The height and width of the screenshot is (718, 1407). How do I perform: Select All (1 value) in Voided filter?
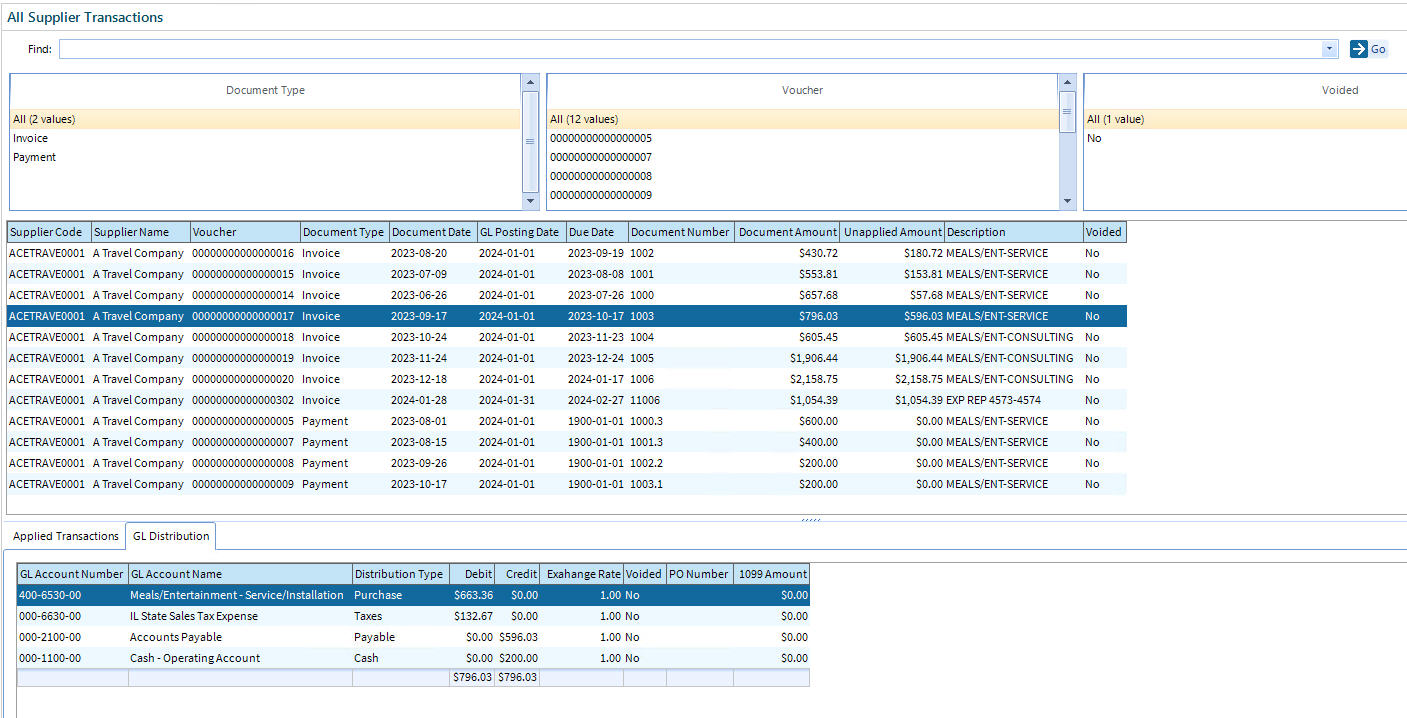click(1246, 119)
